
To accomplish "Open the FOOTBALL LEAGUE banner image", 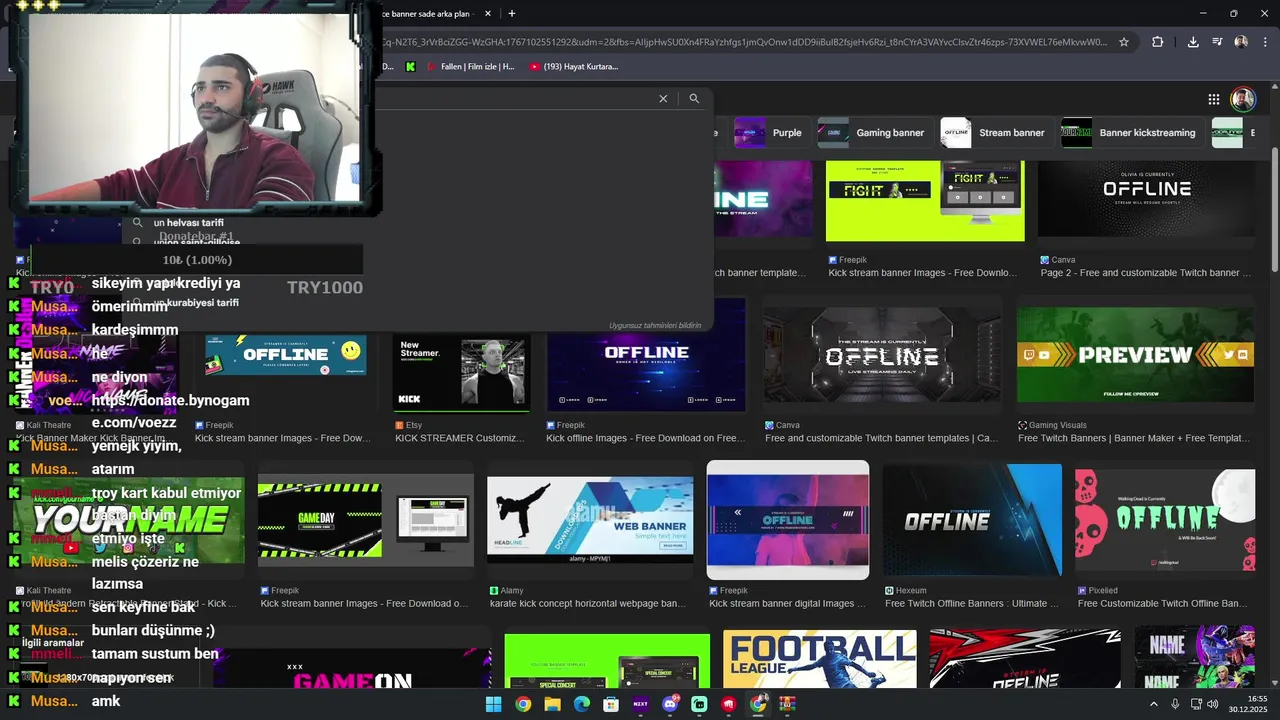I will click(x=820, y=659).
